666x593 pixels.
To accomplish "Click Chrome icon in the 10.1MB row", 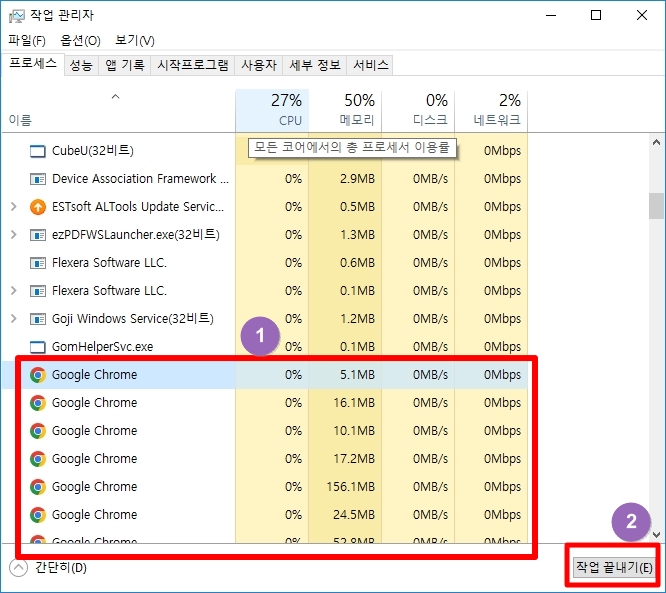I will (37, 431).
